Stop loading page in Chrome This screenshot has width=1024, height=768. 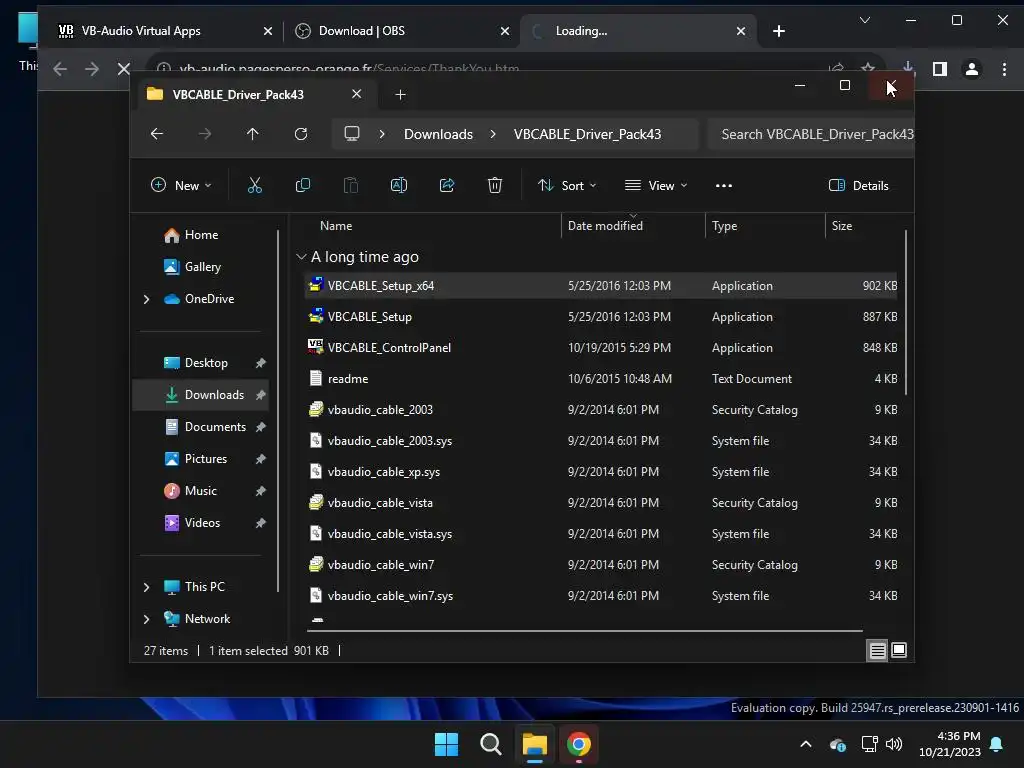point(123,69)
